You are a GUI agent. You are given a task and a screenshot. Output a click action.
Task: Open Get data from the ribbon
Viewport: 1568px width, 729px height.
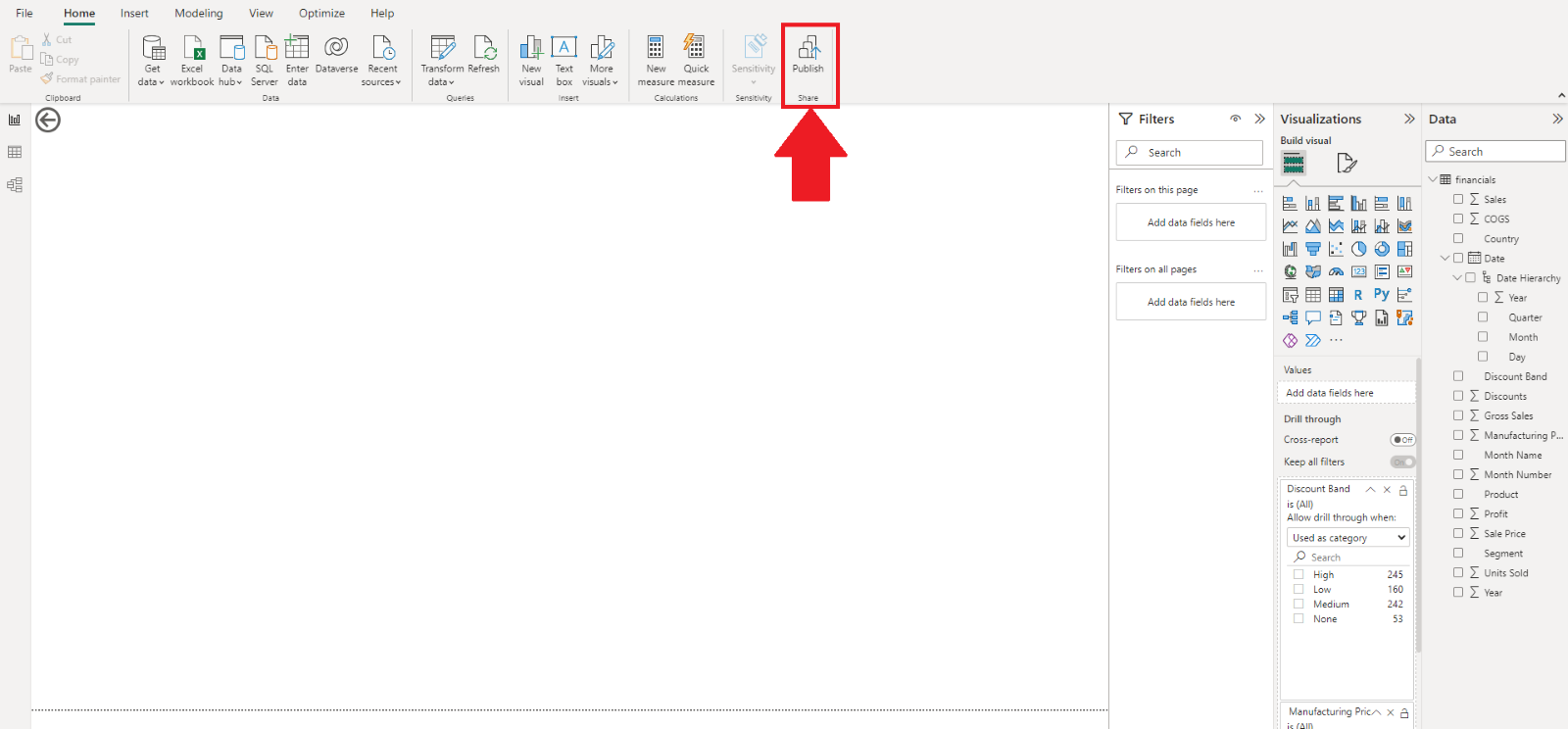click(x=152, y=59)
